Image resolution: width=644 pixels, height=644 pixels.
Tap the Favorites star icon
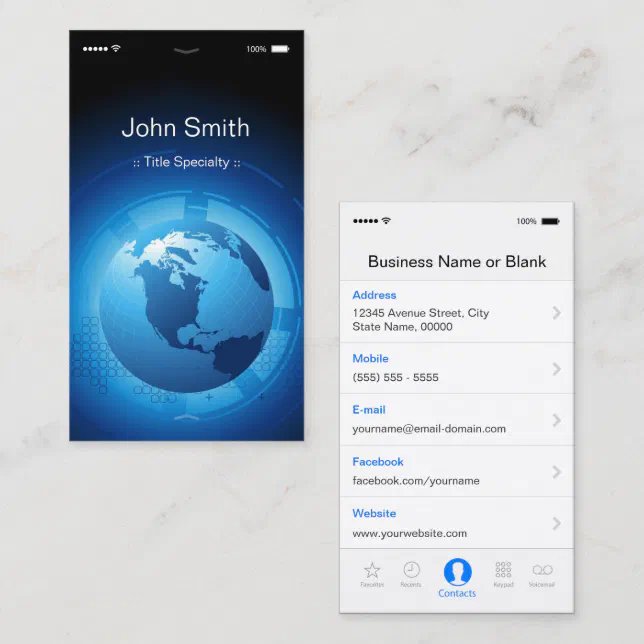372,570
